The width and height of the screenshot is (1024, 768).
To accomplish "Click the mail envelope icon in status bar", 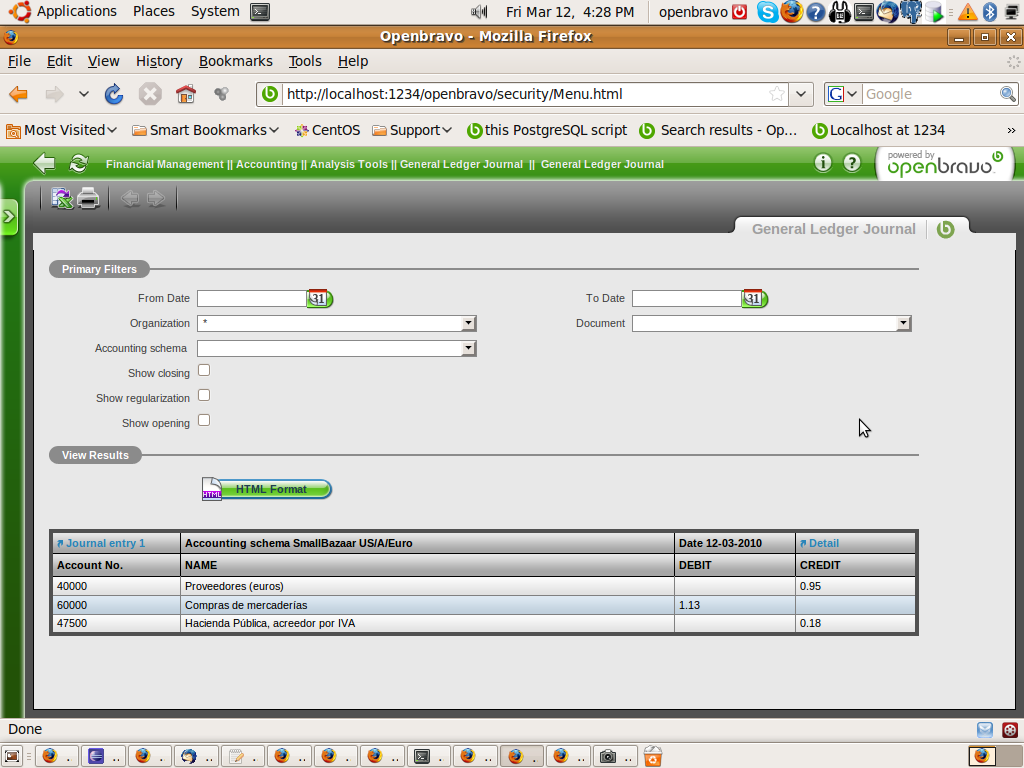I will (x=985, y=729).
